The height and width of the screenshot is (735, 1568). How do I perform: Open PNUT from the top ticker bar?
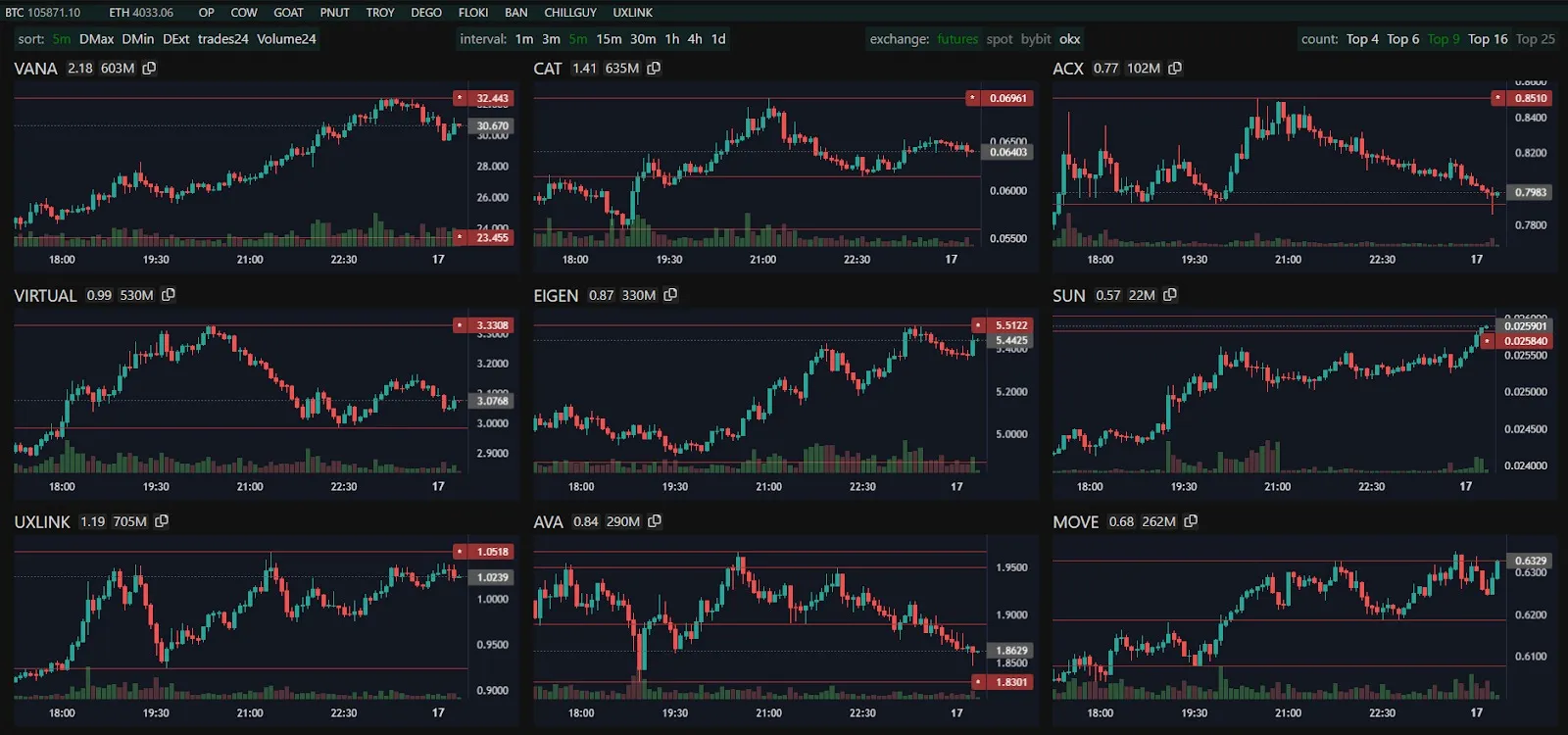point(334,13)
